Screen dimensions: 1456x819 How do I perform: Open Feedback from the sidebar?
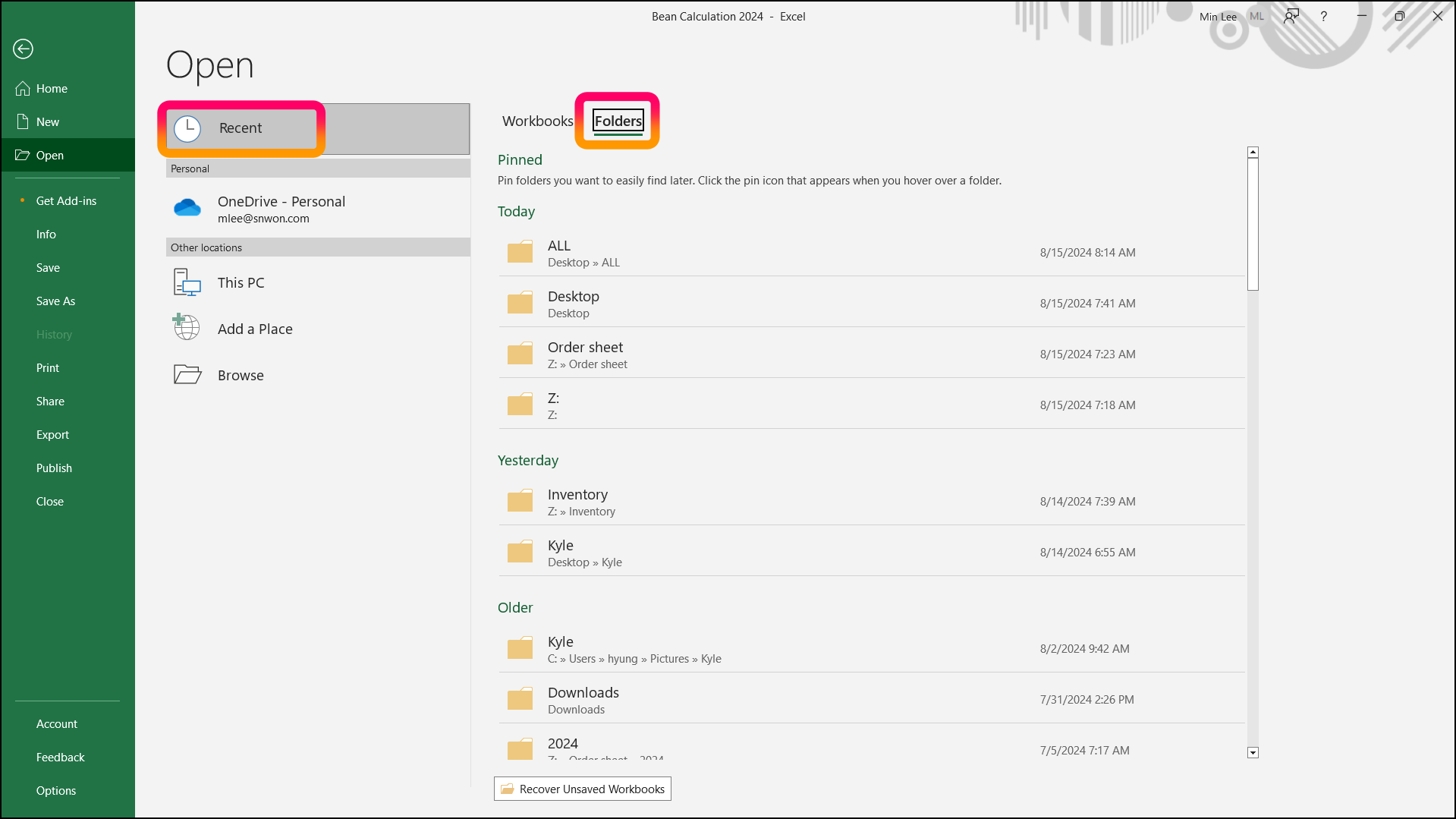pos(68,758)
